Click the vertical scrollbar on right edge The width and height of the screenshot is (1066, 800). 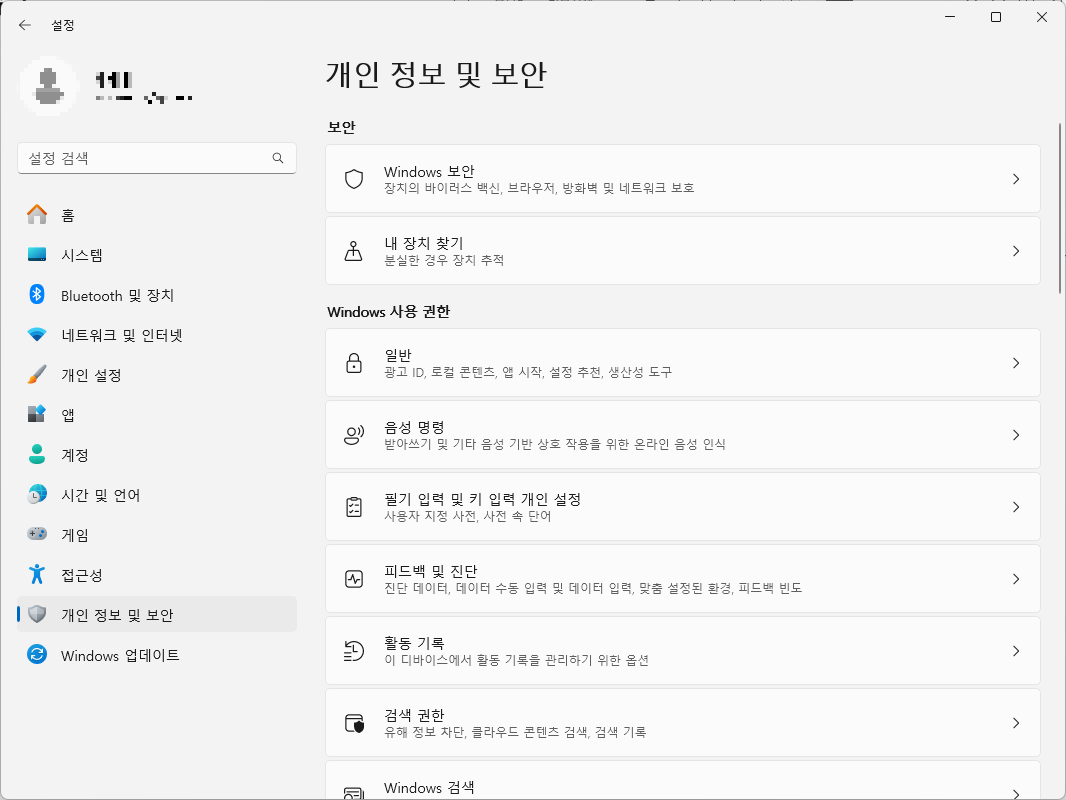click(1059, 208)
